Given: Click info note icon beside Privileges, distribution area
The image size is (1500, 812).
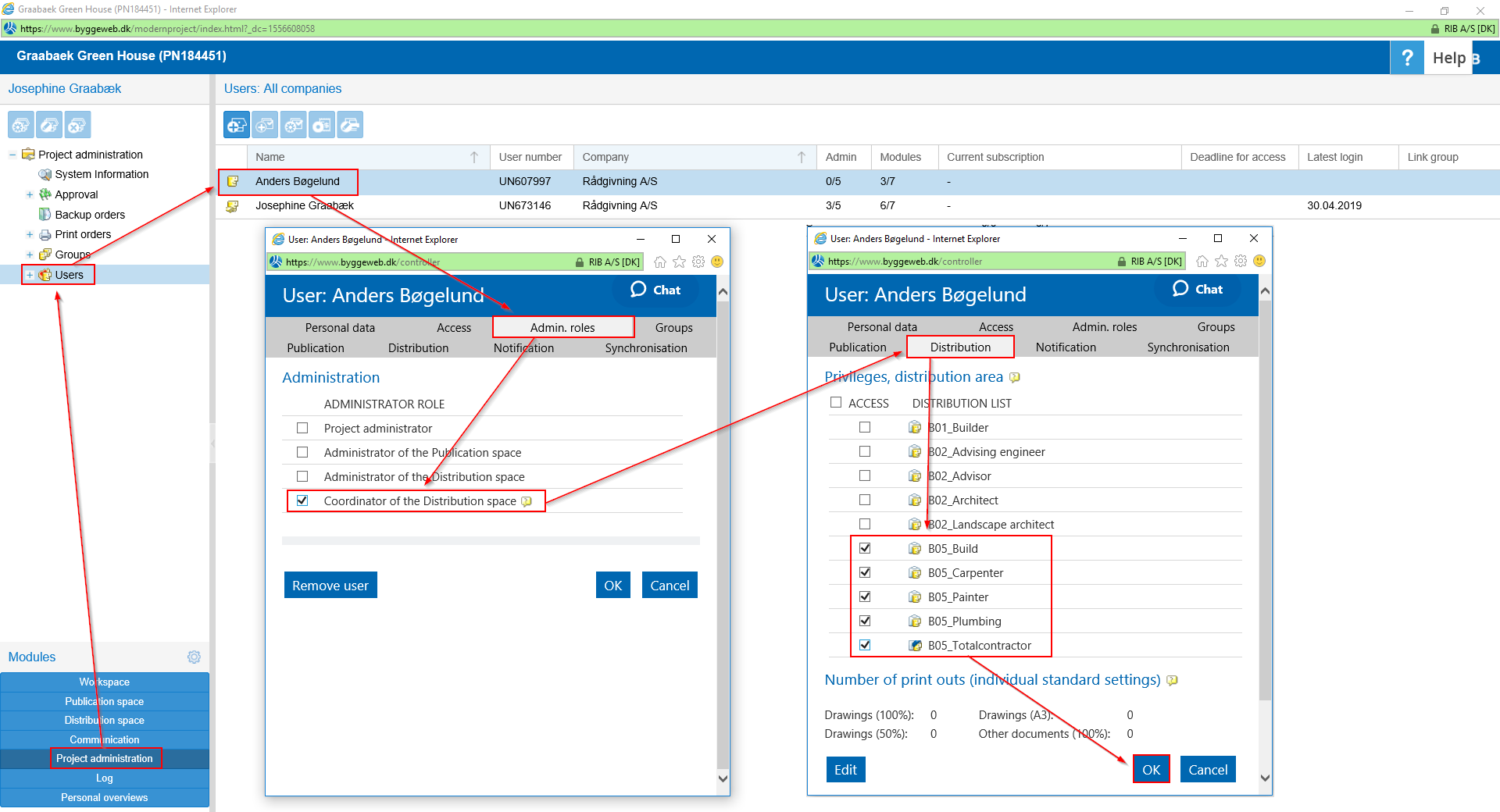Looking at the screenshot, I should click(1015, 378).
